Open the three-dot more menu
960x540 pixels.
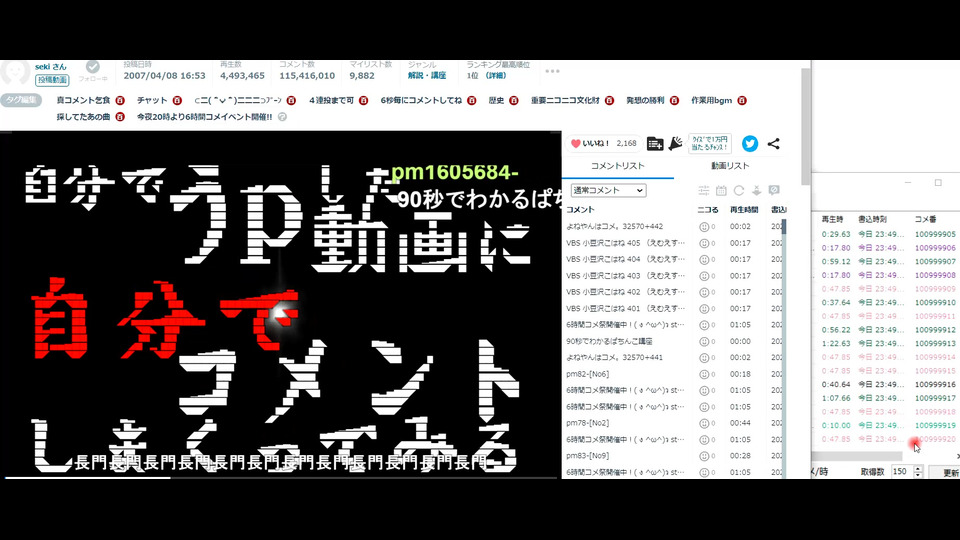pyautogui.click(x=552, y=71)
